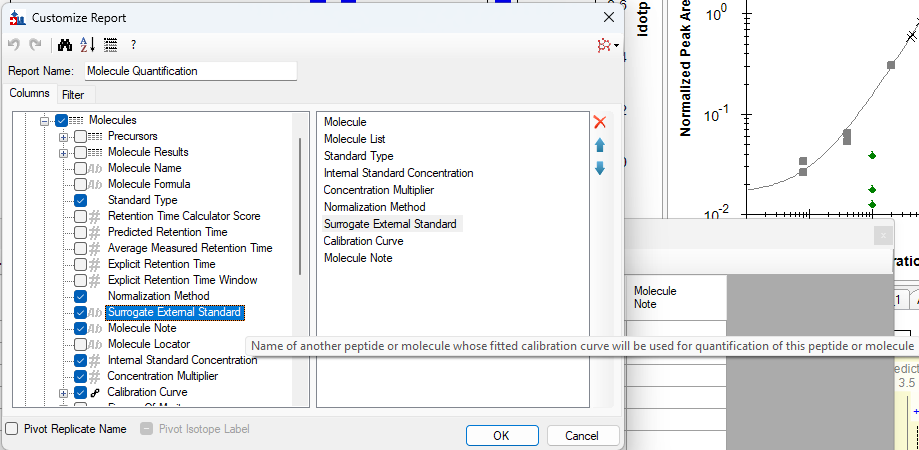Open help with the question mark icon
Screen dimensions: 919x450
[133, 45]
